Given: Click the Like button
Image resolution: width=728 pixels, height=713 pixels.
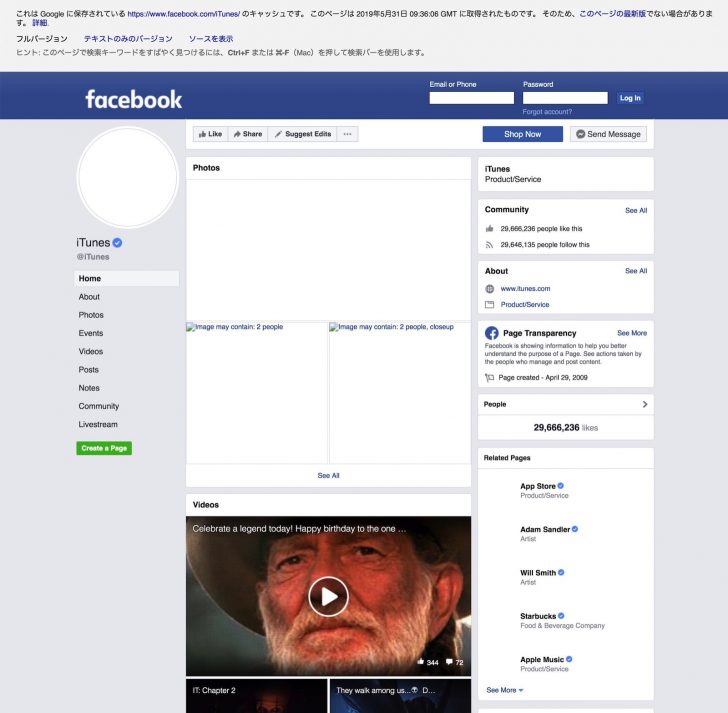Looking at the screenshot, I should click(x=210, y=134).
